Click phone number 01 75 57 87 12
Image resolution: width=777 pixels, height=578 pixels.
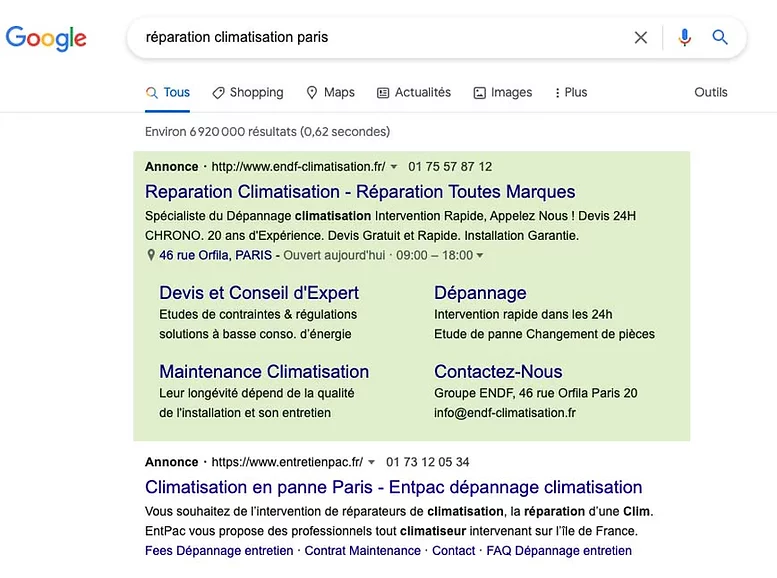click(450, 167)
